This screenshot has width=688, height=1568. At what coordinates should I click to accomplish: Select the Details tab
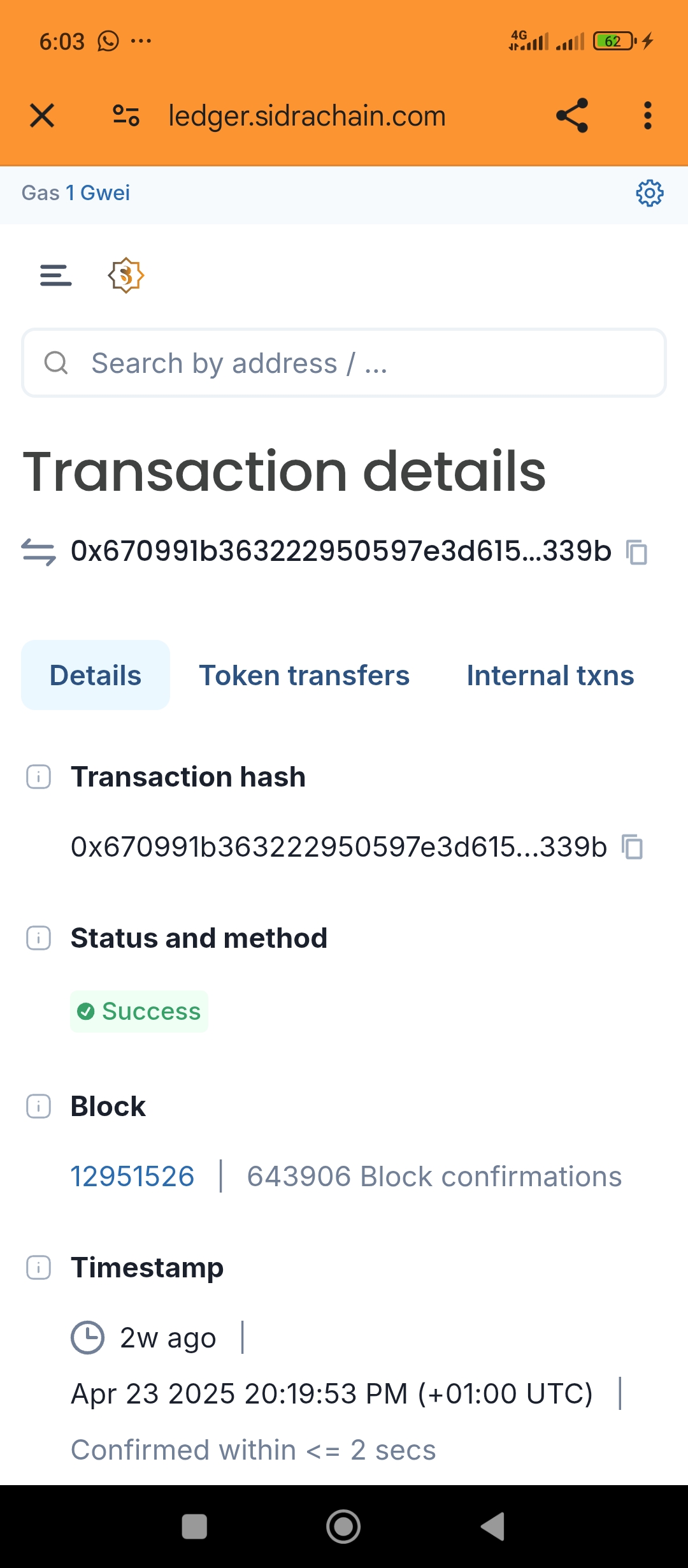96,676
